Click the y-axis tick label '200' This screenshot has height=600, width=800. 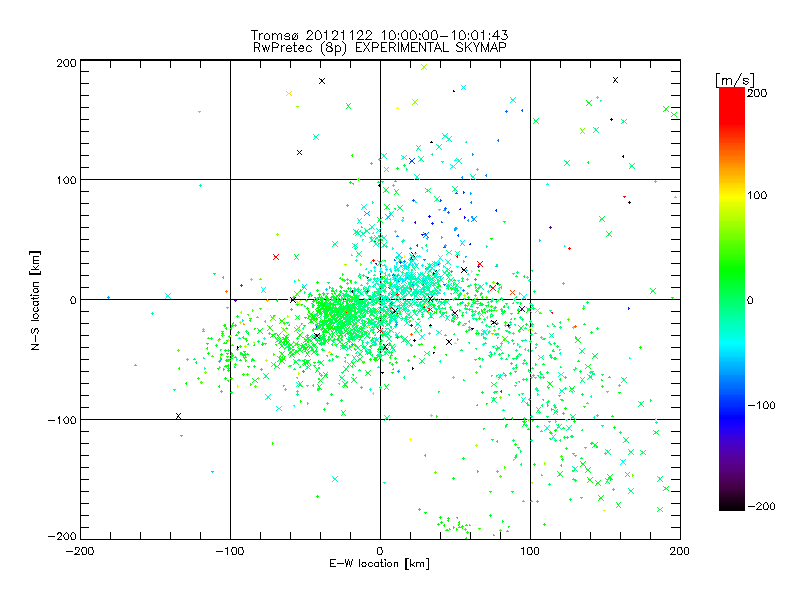pyautogui.click(x=66, y=63)
